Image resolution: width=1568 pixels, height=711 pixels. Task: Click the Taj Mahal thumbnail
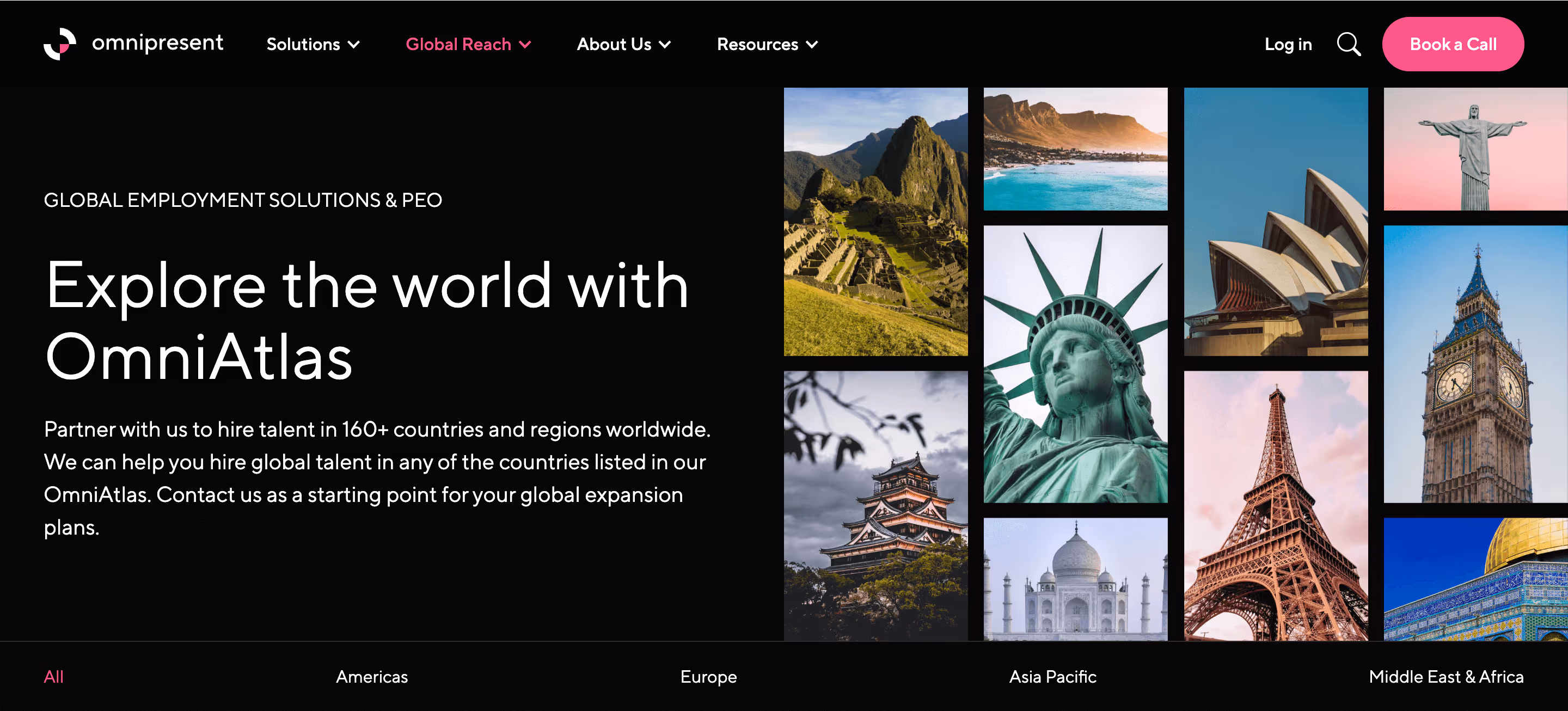(x=1075, y=578)
